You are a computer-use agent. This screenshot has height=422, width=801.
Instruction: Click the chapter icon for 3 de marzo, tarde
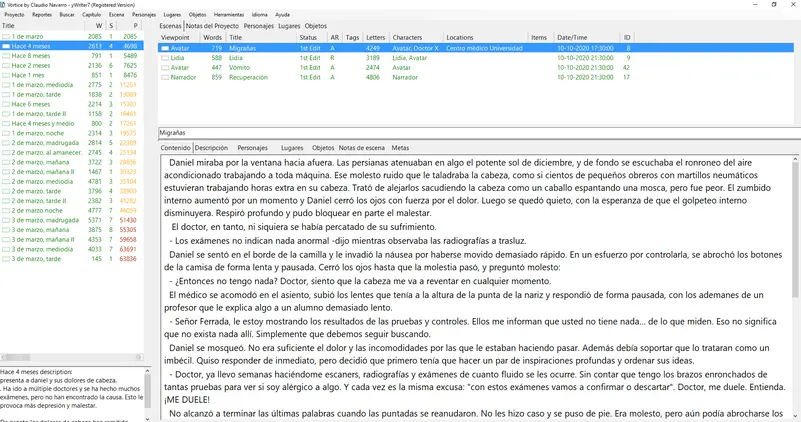[x=6, y=260]
